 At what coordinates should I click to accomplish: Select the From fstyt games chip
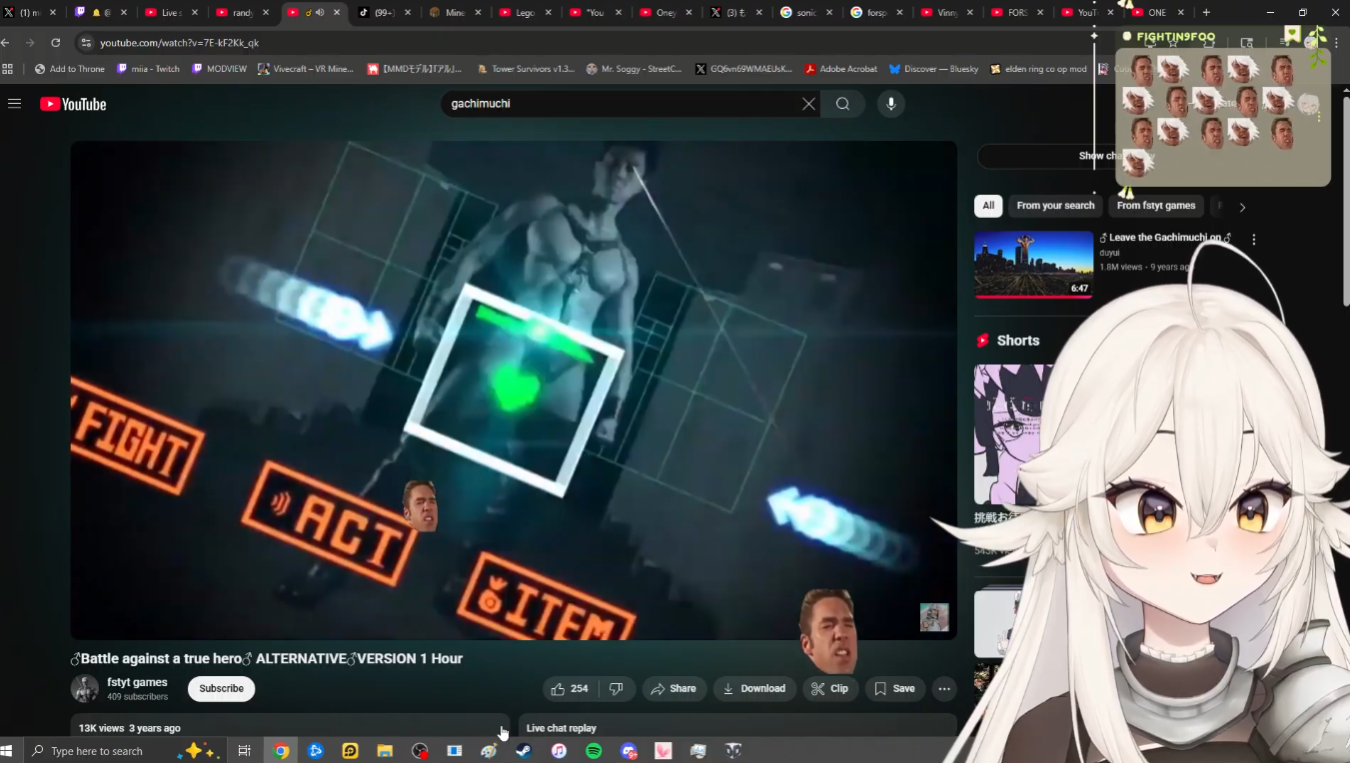pyautogui.click(x=1156, y=206)
